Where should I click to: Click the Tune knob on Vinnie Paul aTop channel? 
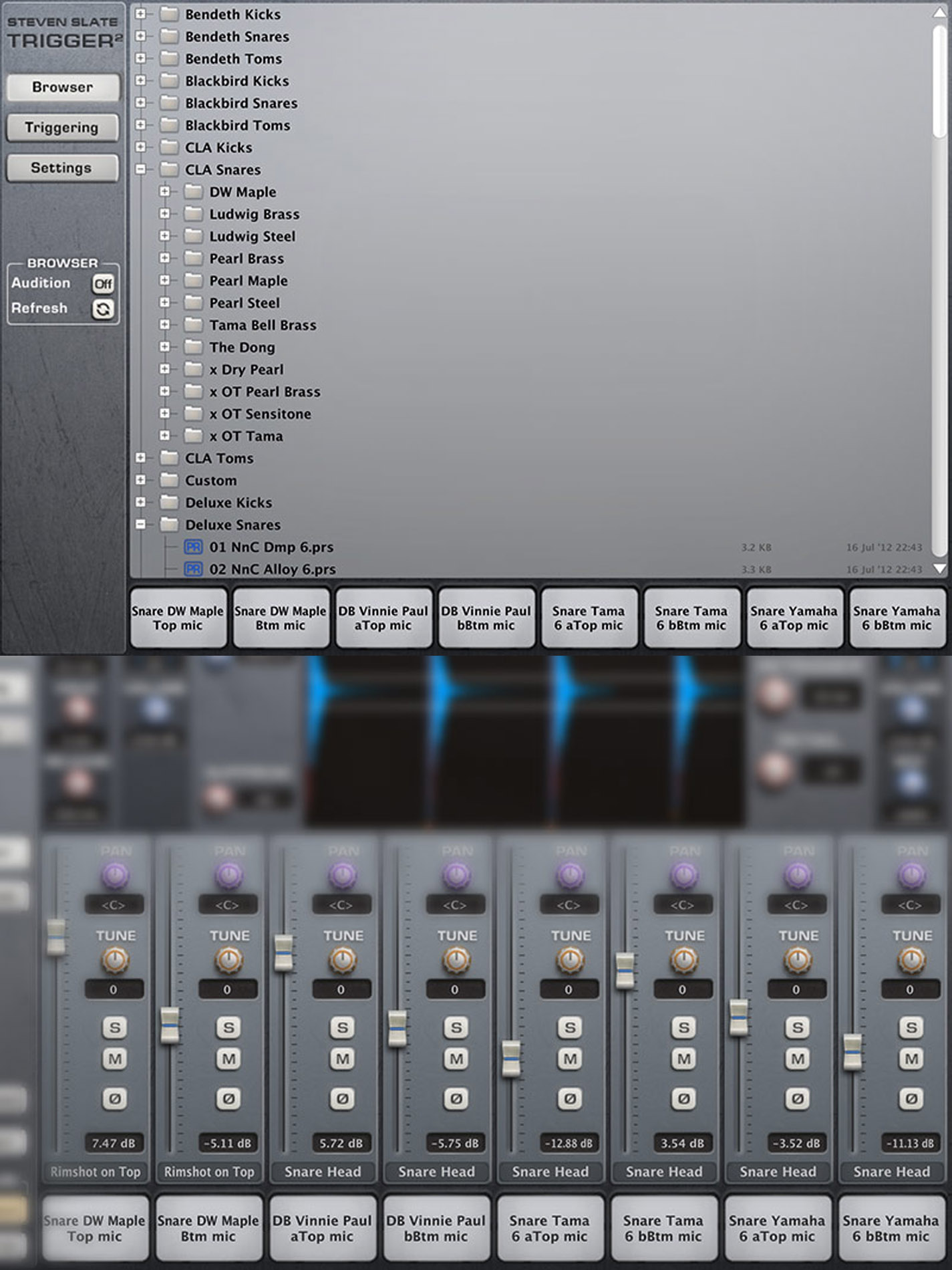(342, 961)
